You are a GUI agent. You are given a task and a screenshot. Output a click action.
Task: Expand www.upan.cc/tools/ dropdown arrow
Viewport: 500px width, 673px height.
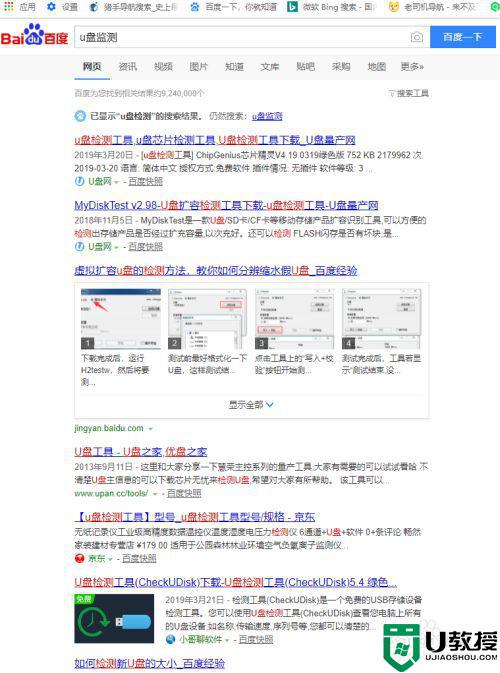(x=155, y=494)
